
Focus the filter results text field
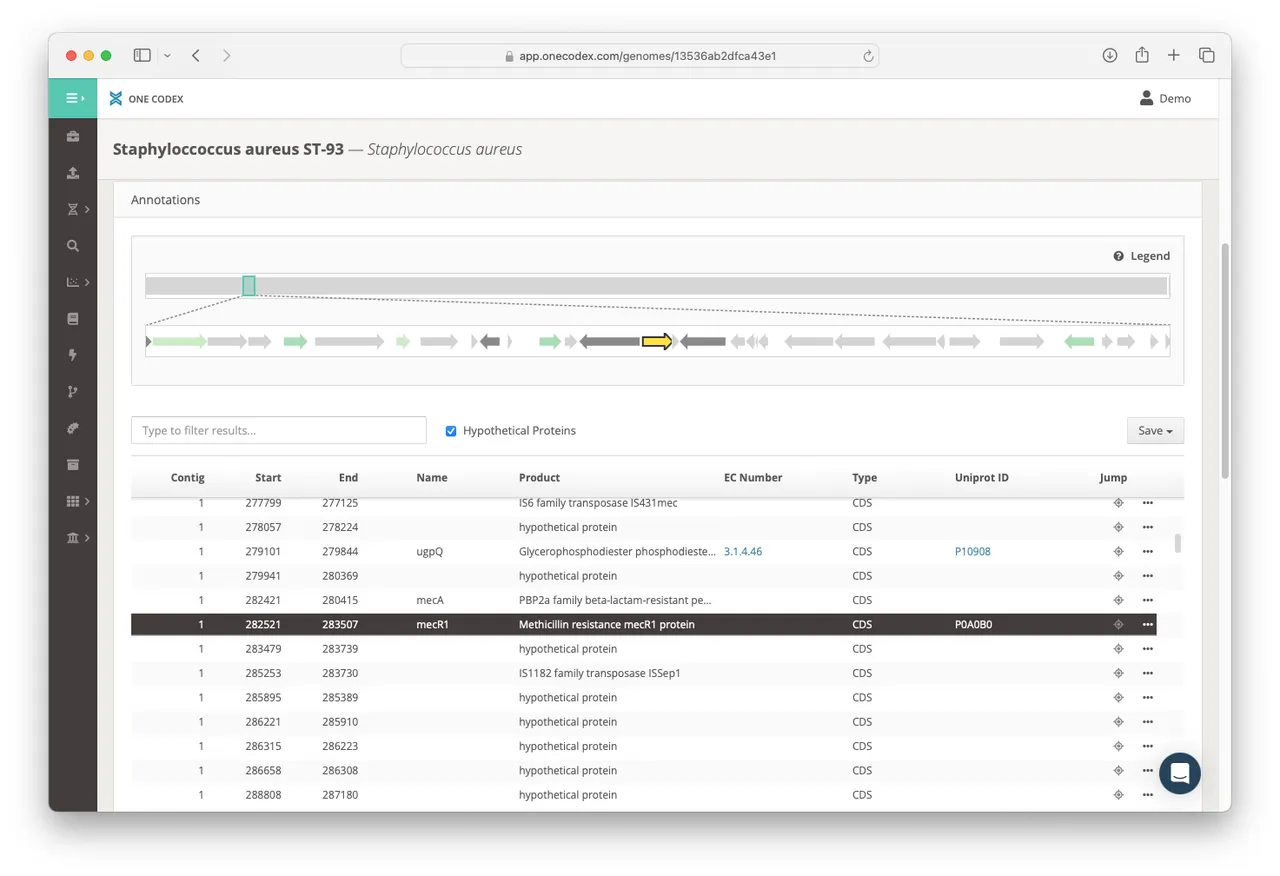click(x=279, y=430)
